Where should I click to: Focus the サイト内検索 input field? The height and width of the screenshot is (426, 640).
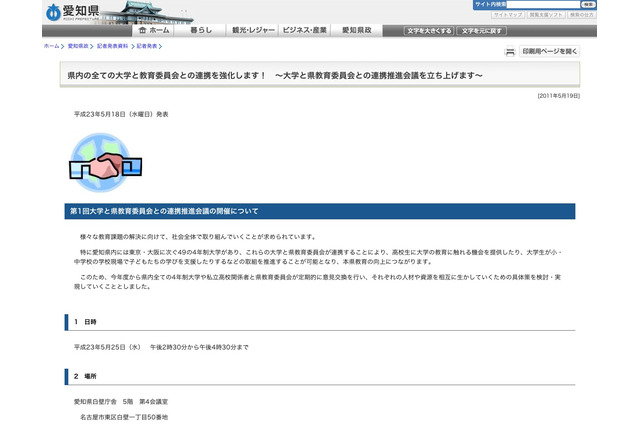[x=543, y=4]
